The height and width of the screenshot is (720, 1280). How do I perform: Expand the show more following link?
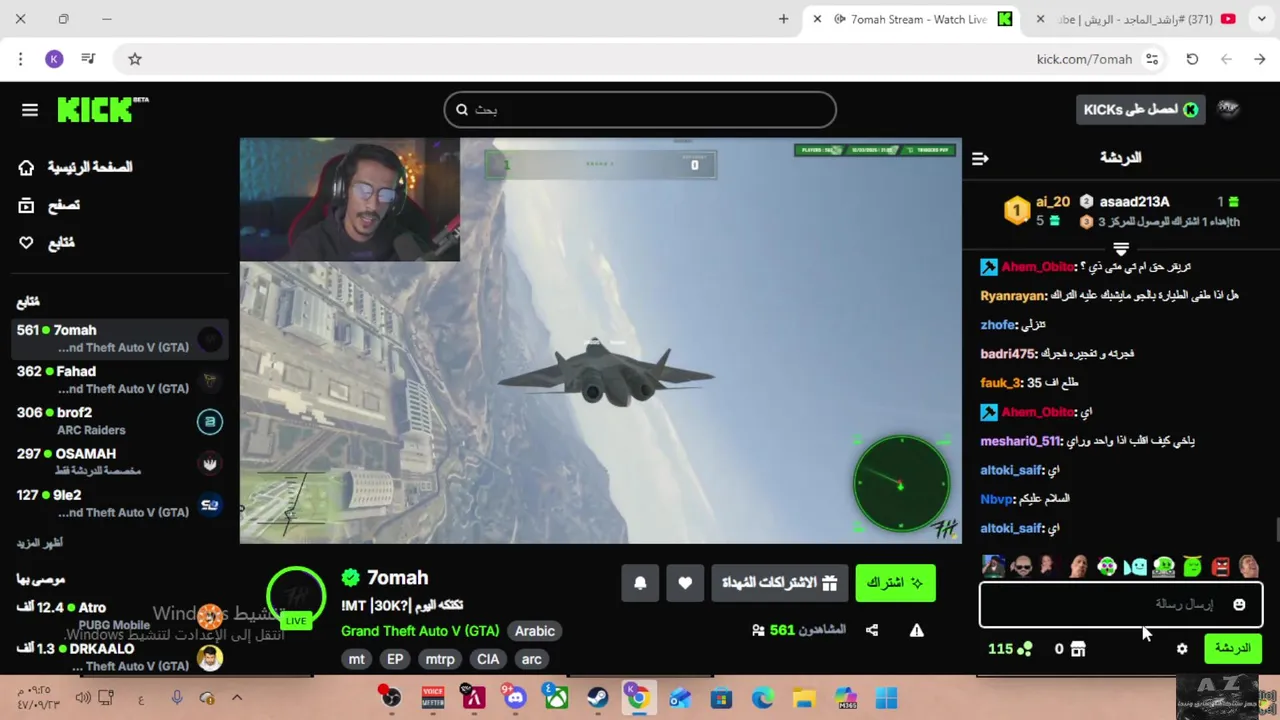40,543
